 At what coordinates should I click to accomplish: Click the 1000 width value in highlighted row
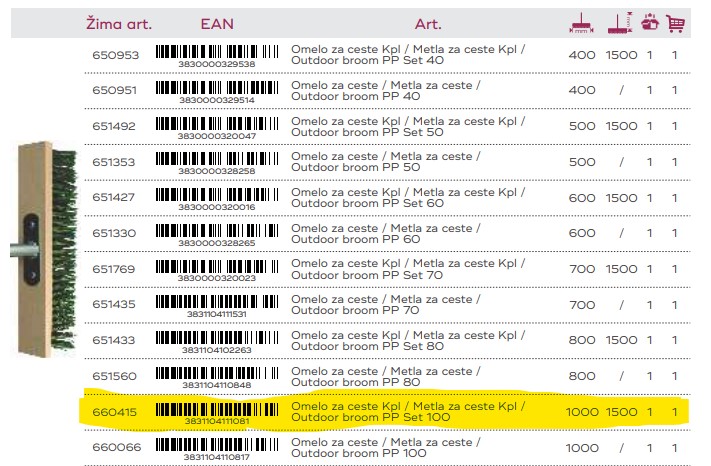point(582,412)
